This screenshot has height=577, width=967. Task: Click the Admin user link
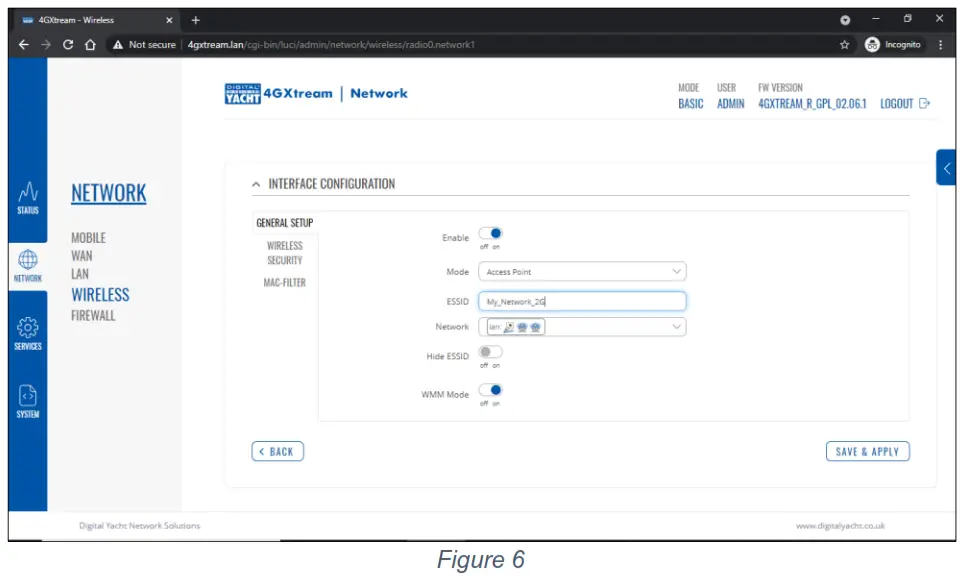pos(731,104)
